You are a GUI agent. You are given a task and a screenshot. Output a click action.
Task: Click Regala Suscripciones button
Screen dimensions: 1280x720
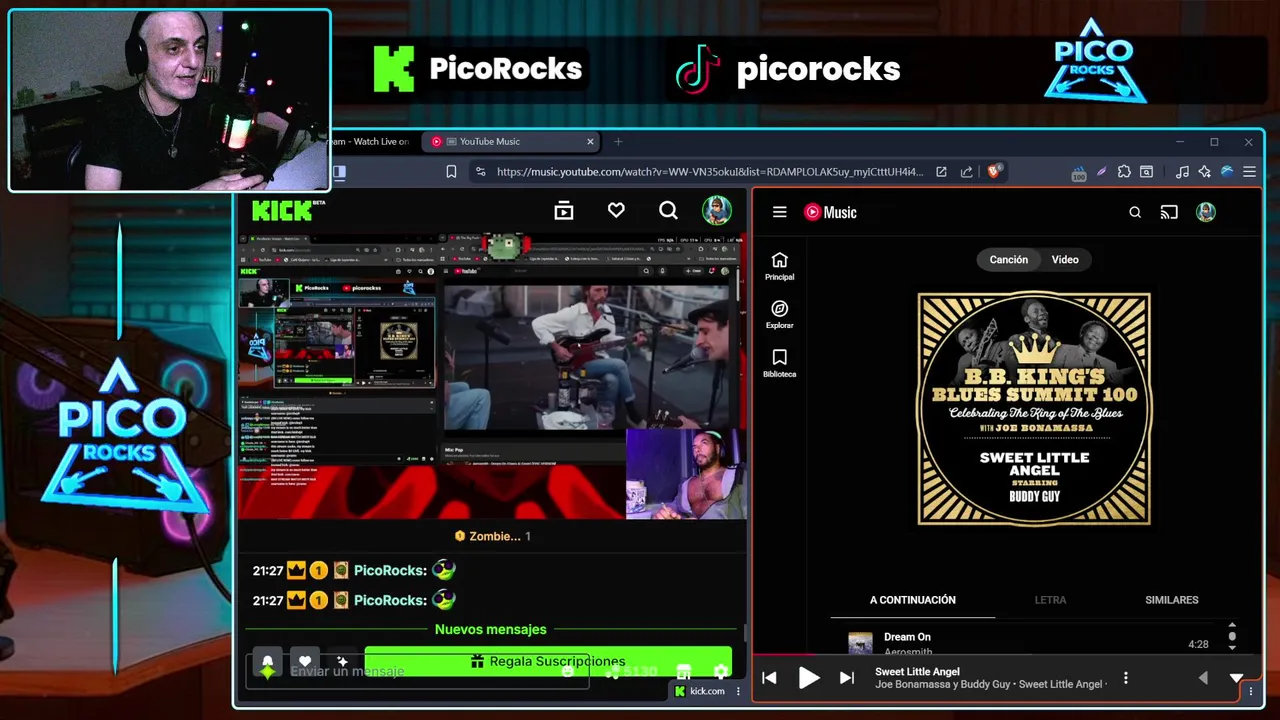(x=548, y=661)
